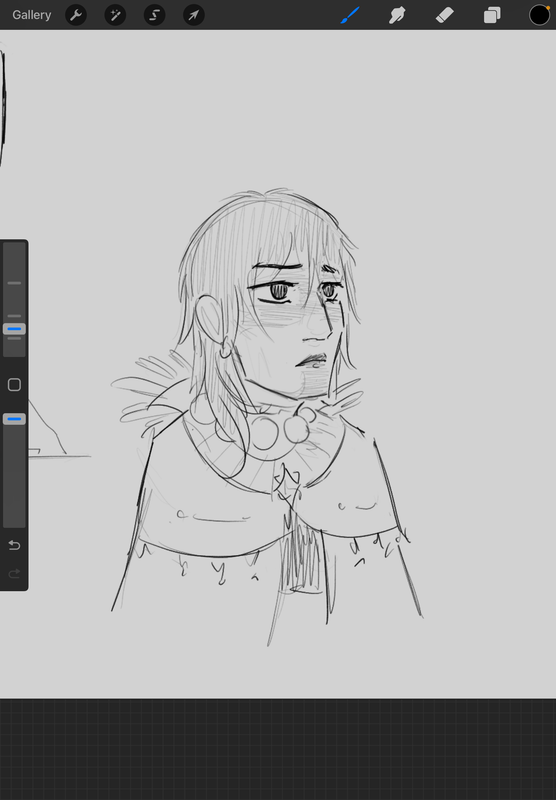Select the Smudge tool
The image size is (556, 800).
397,15
